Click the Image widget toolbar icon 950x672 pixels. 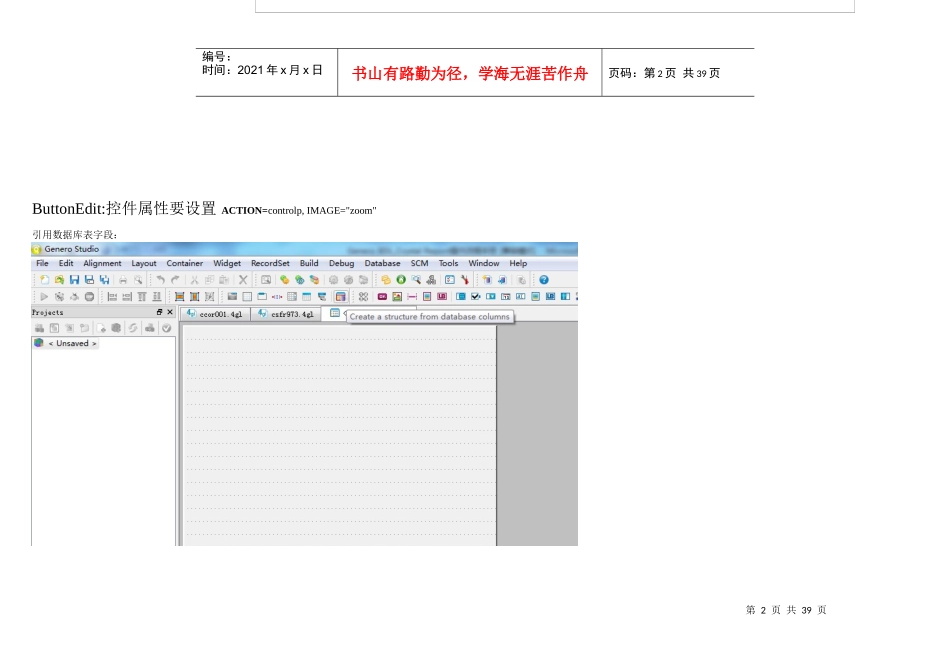397,297
